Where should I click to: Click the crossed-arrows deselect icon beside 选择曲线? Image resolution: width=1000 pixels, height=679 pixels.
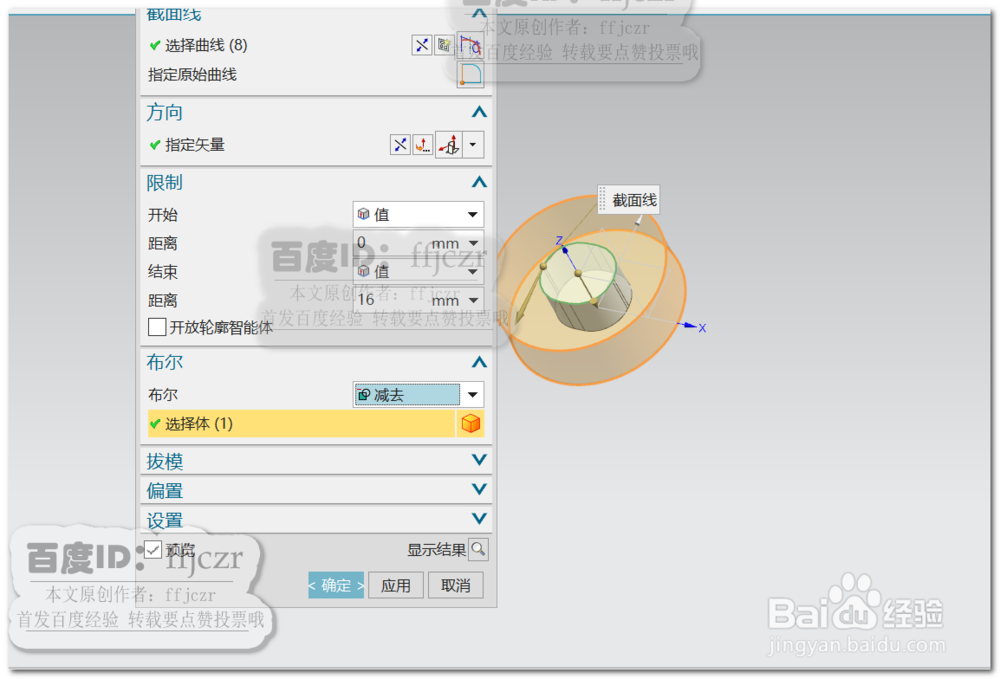tap(422, 45)
